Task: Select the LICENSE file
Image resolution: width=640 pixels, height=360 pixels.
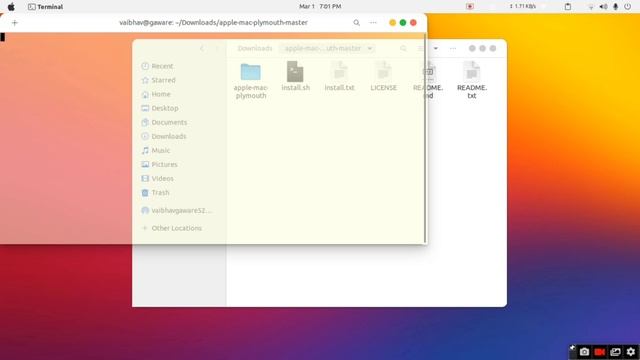Action: [x=383, y=72]
